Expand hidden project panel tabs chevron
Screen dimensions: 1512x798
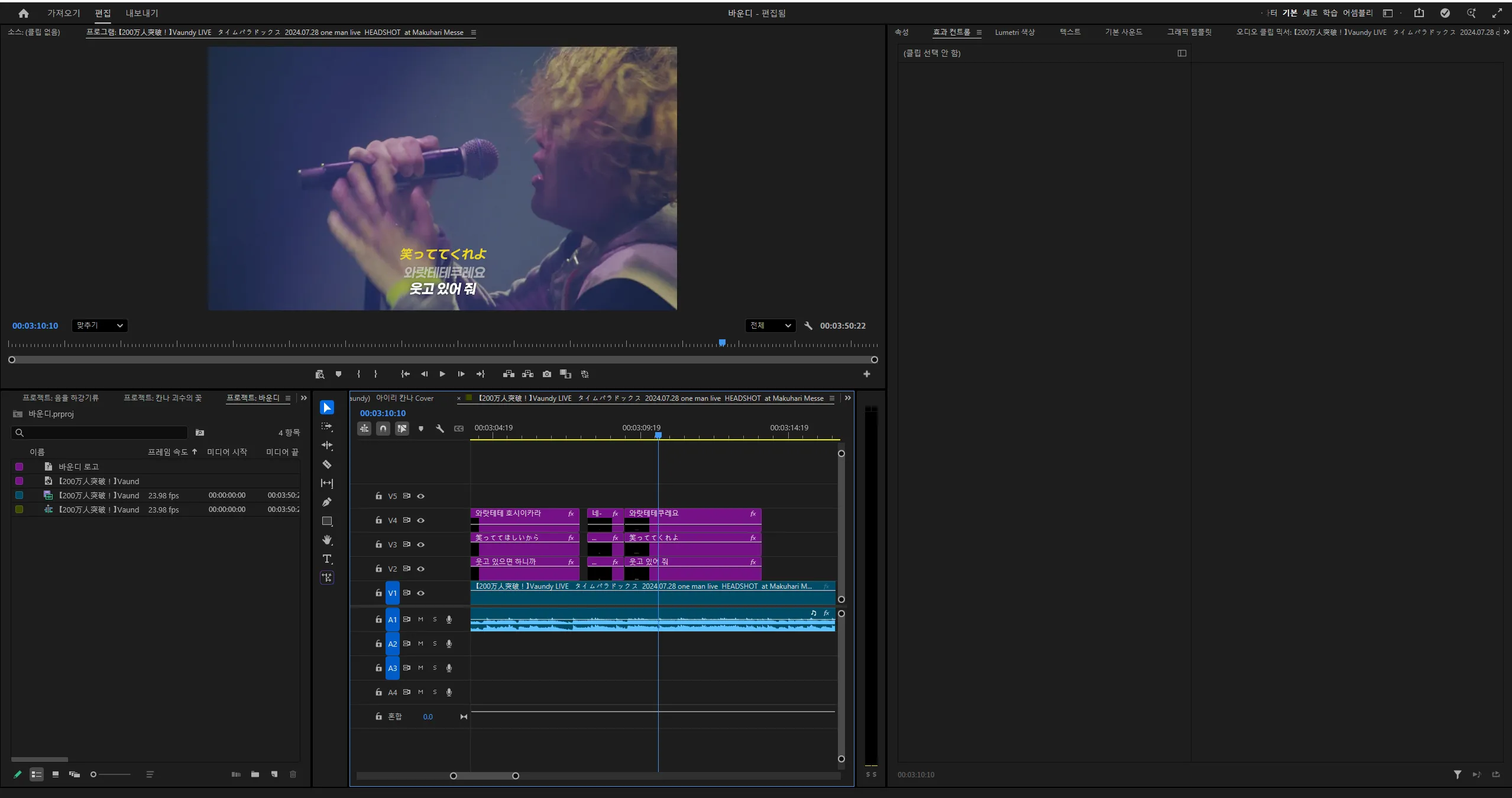coord(304,398)
